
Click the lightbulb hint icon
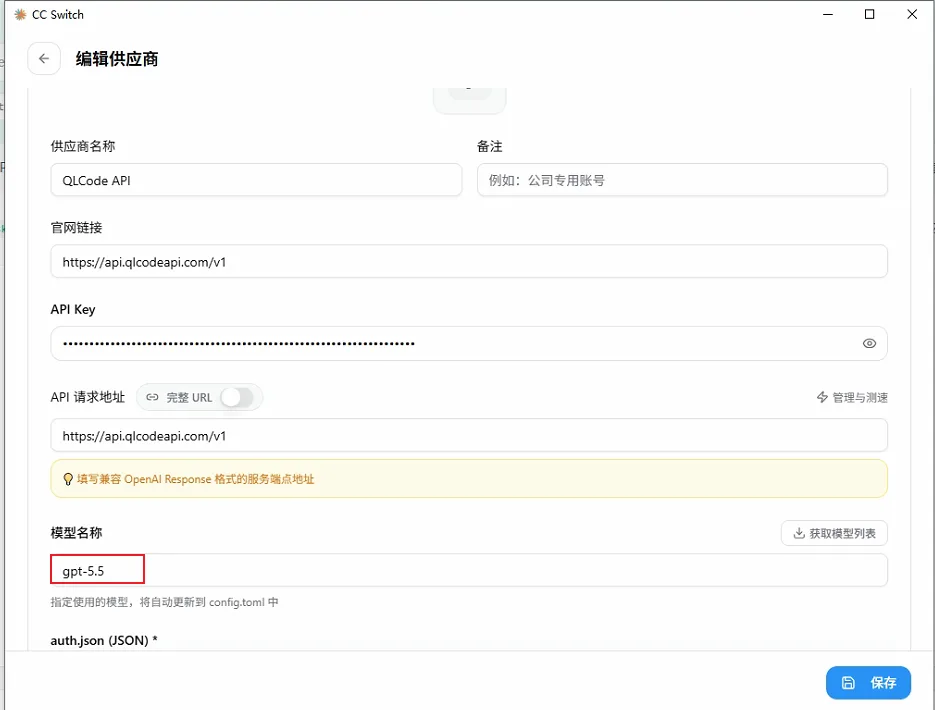pos(68,479)
